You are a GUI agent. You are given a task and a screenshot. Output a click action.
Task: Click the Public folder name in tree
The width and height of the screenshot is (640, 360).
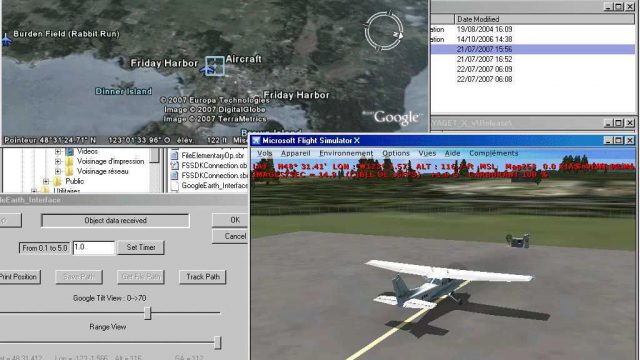point(74,181)
